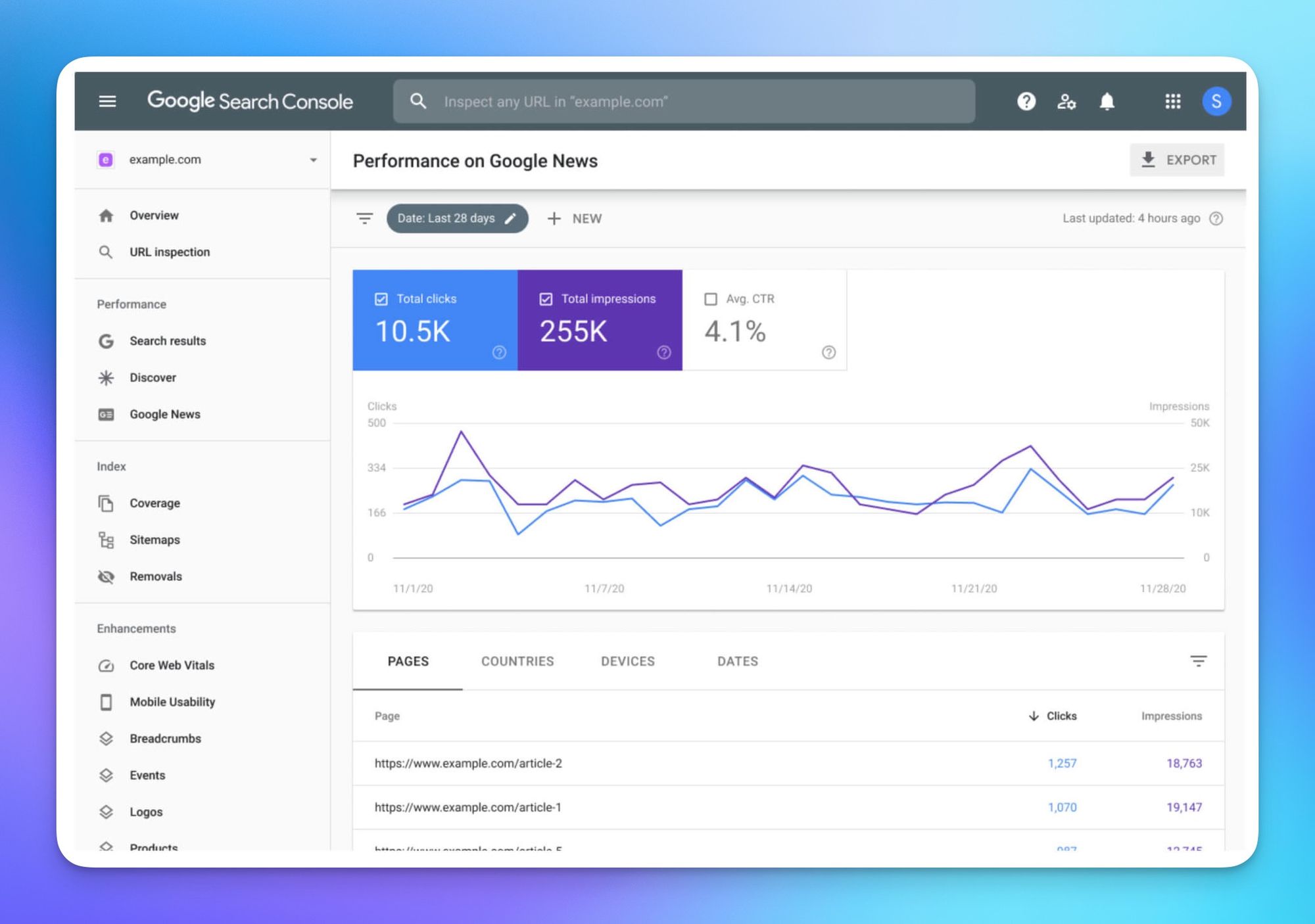This screenshot has width=1315, height=924.
Task: Click the Mobile Usability phone icon
Action: pos(106,702)
